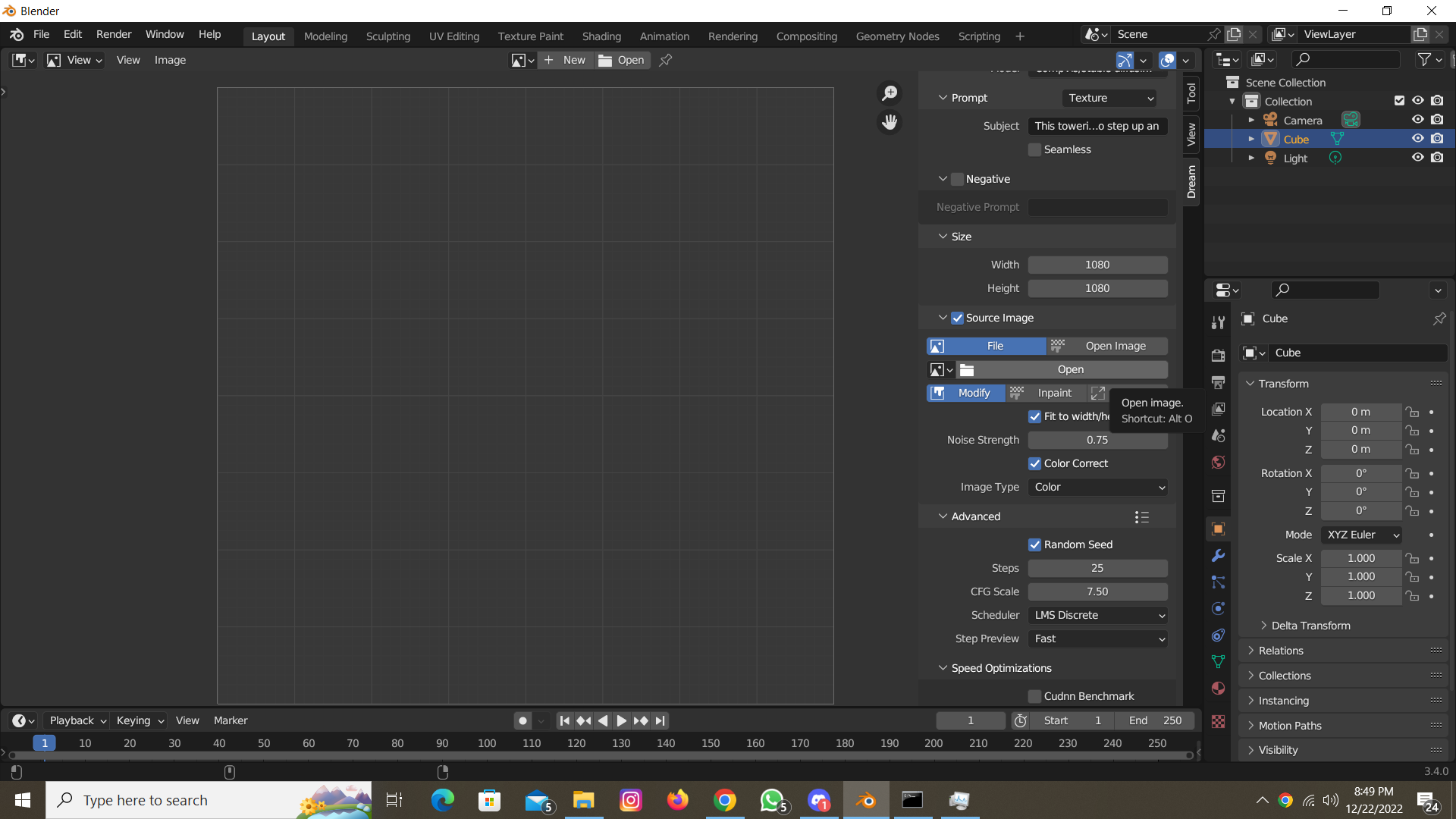Expand the Delta Transform section
This screenshot has height=819, width=1456.
(x=1310, y=626)
